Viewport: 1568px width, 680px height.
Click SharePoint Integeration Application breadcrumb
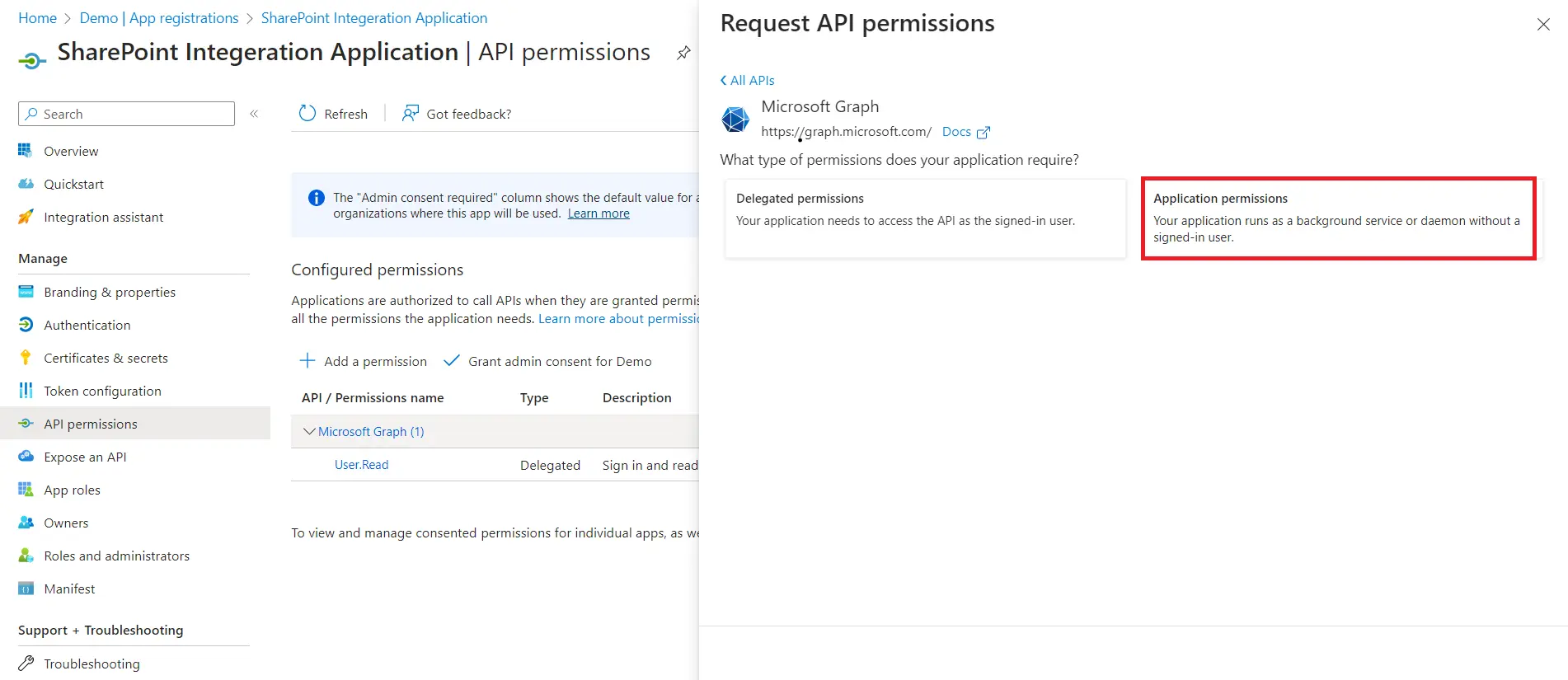pos(374,18)
